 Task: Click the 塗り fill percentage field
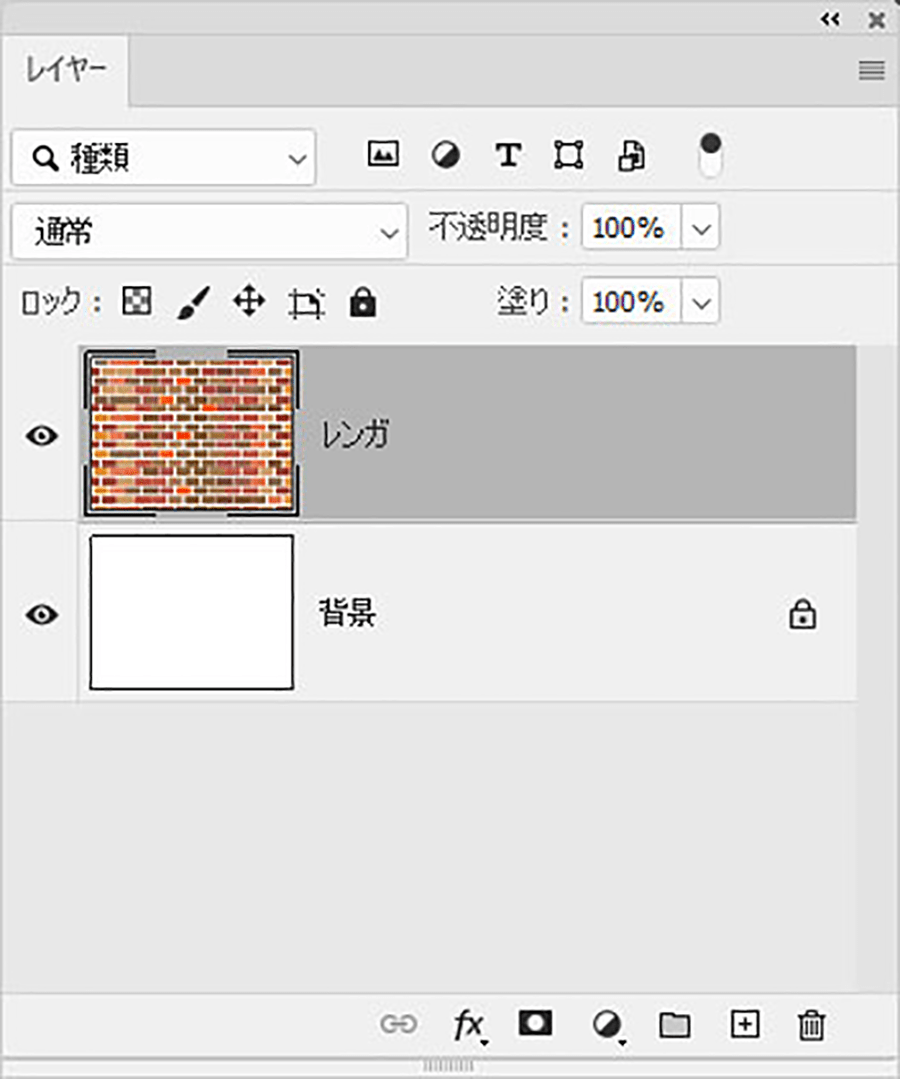[x=631, y=301]
